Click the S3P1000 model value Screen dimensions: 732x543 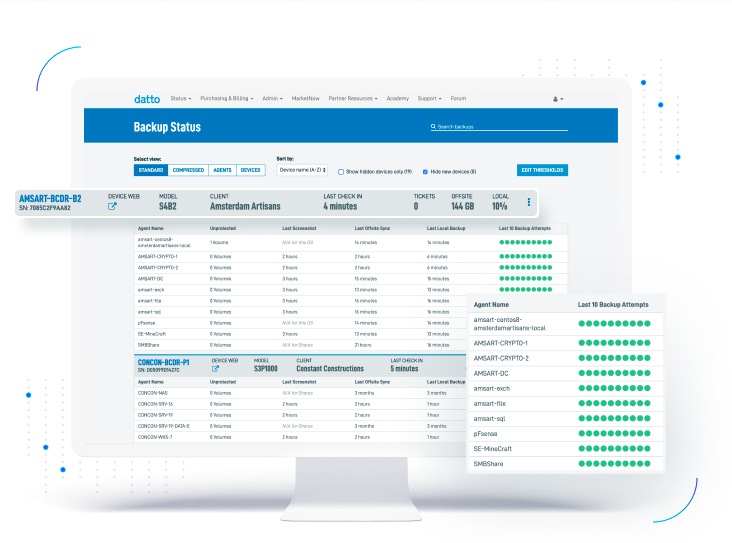coord(266,369)
